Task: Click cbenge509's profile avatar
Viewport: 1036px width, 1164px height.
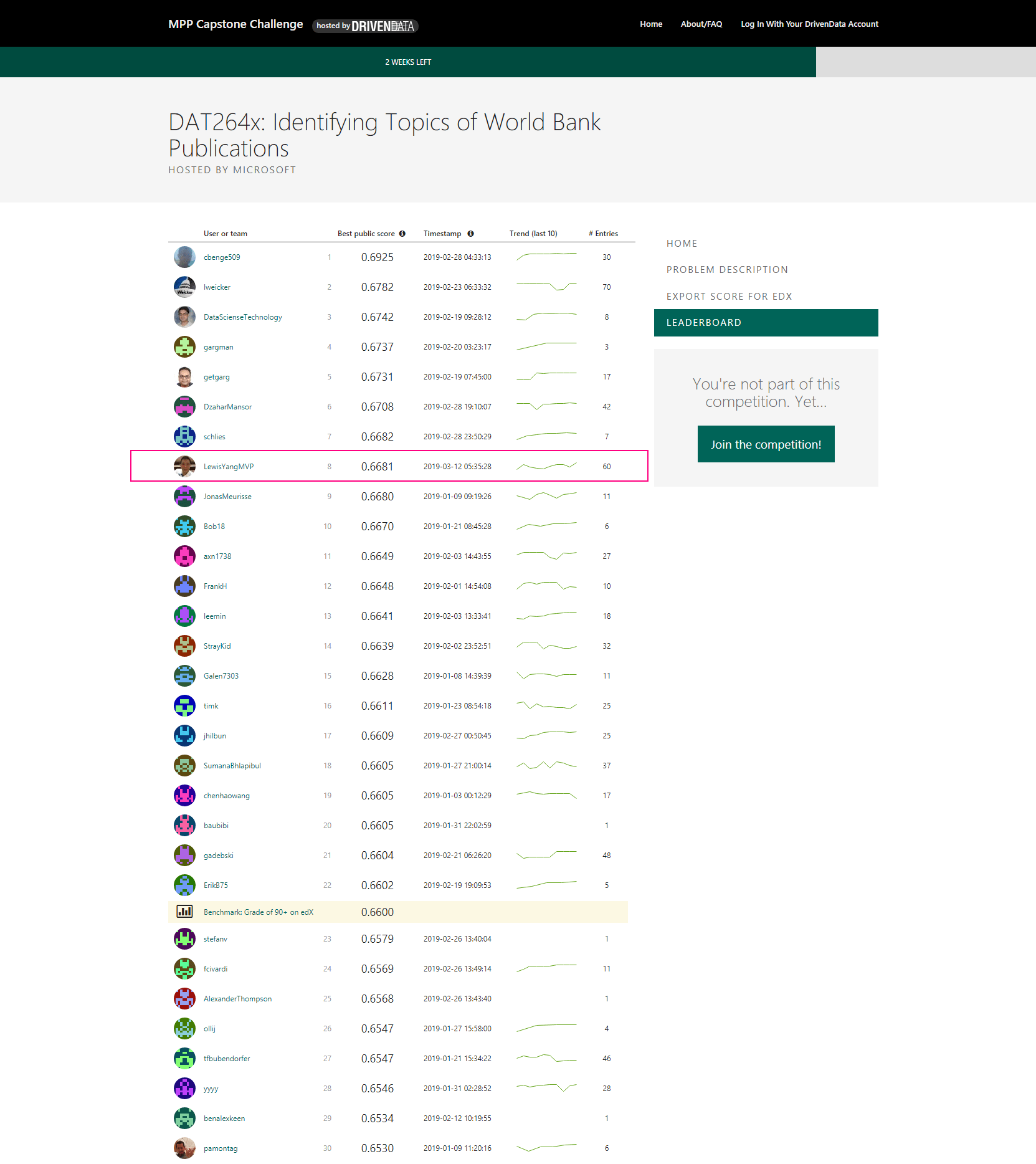Action: click(184, 257)
